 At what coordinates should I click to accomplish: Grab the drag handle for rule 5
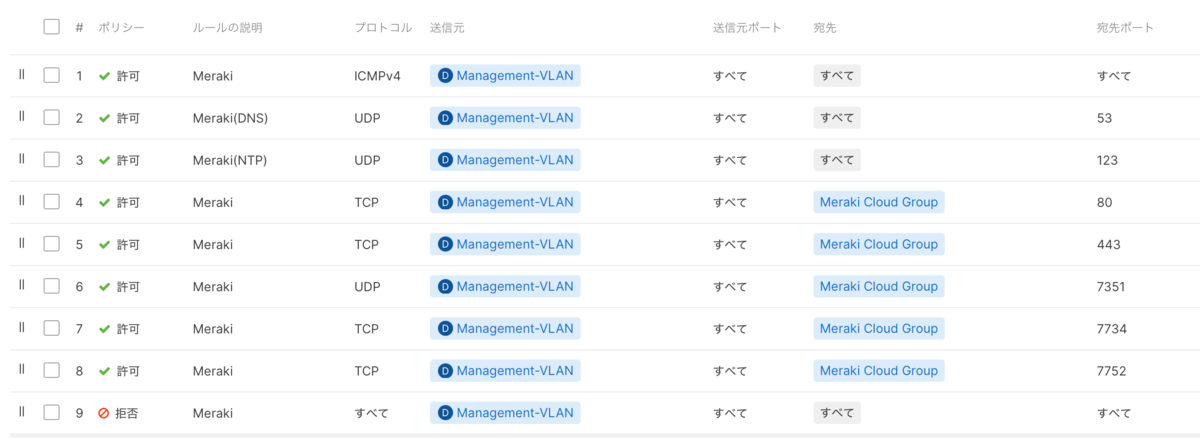tap(21, 243)
